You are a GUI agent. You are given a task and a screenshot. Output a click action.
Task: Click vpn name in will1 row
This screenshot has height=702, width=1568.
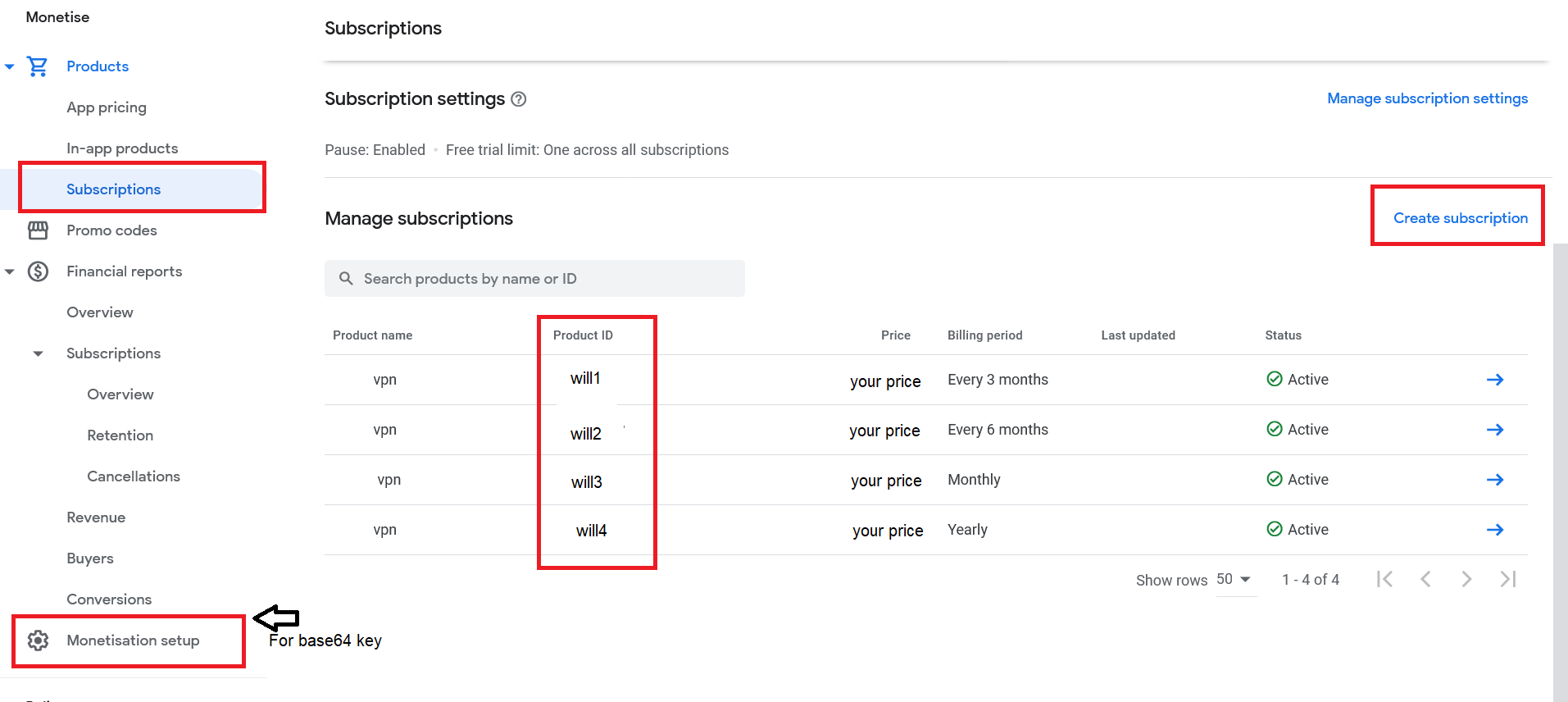tap(385, 380)
